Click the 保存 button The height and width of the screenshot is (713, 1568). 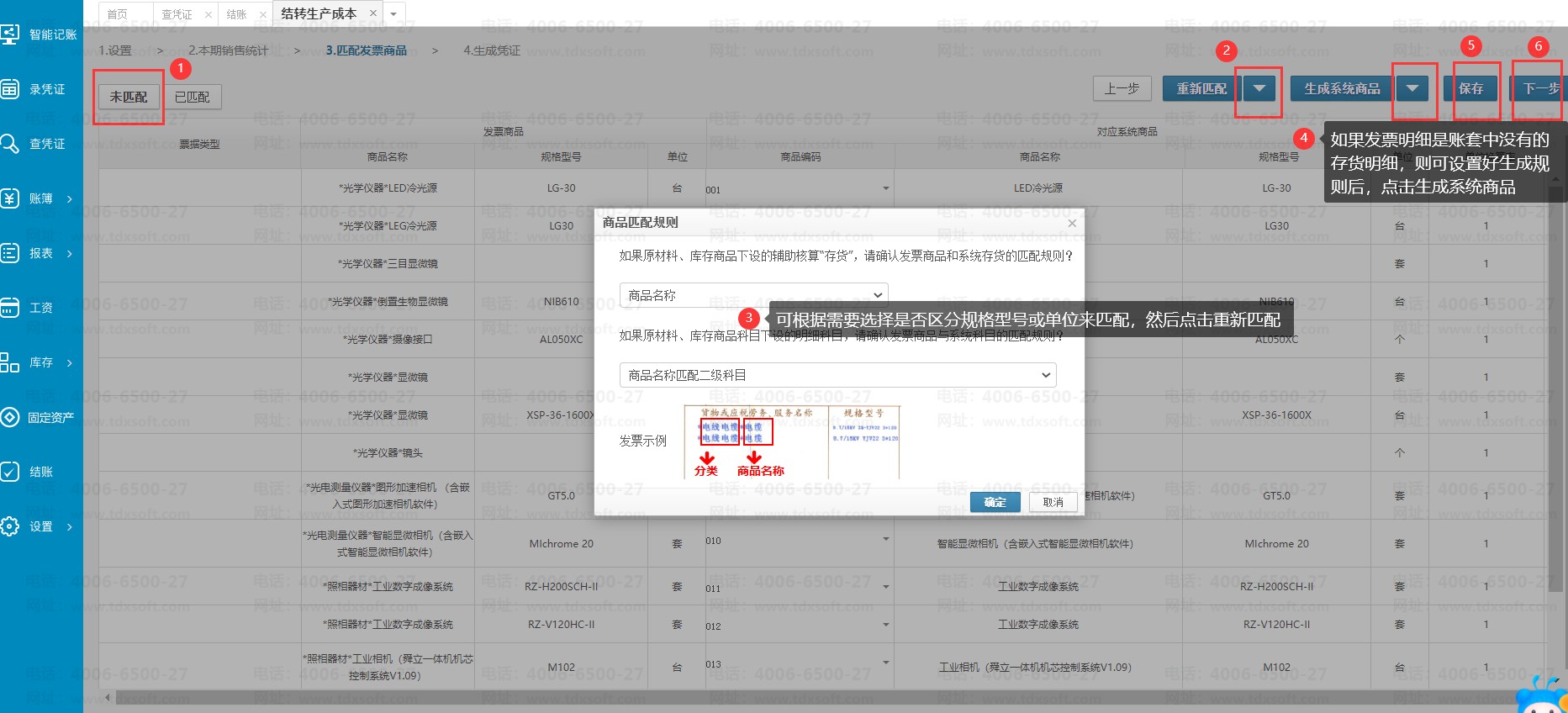(x=1470, y=88)
